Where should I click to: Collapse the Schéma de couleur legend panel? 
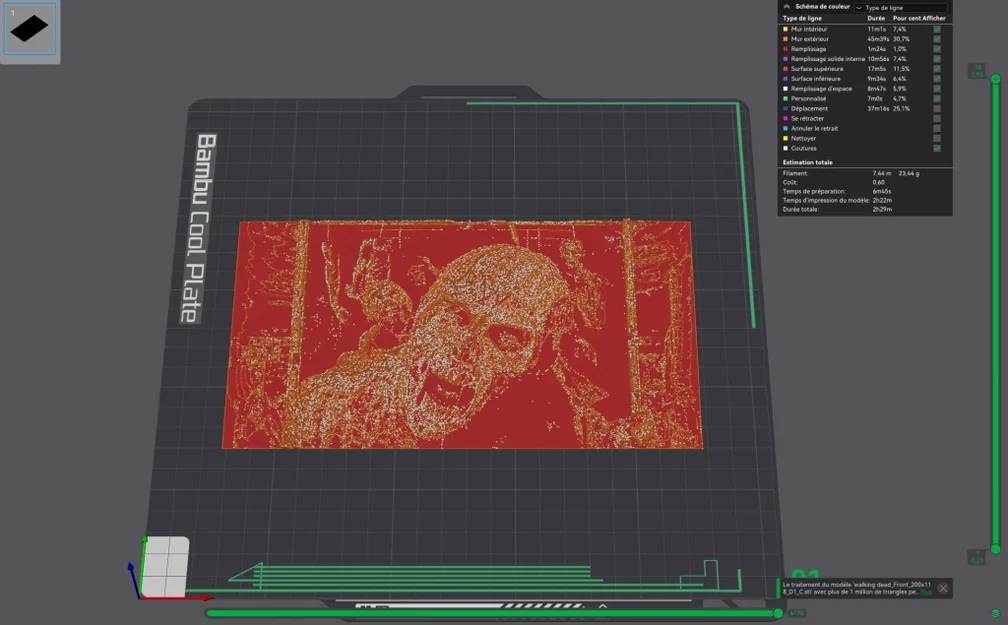[x=786, y=6]
